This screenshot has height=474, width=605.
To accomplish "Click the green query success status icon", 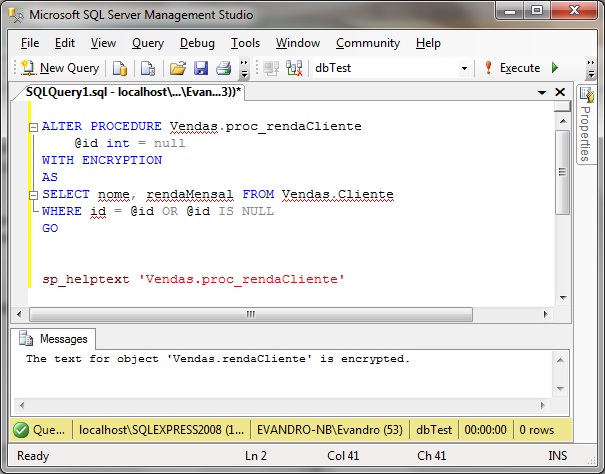I will pos(21,430).
